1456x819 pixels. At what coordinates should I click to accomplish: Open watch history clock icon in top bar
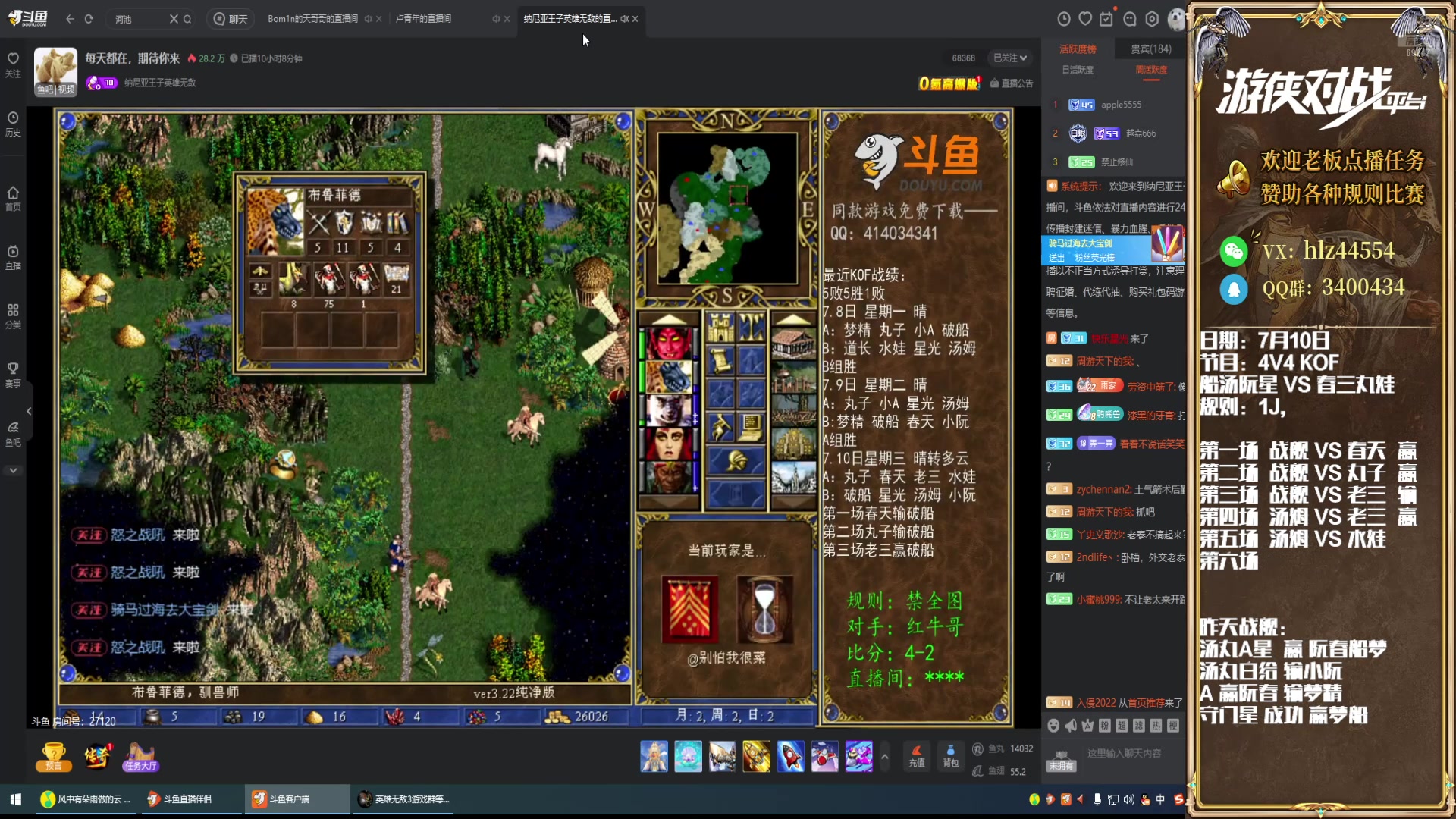(1064, 19)
